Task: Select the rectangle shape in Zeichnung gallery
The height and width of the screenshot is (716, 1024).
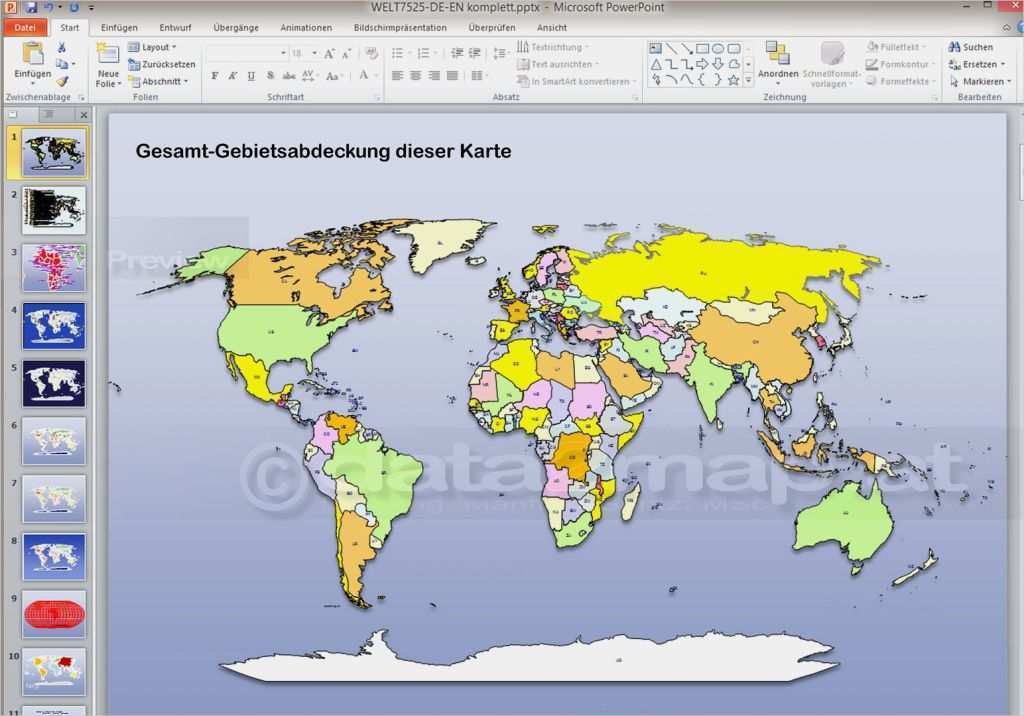Action: click(x=703, y=48)
